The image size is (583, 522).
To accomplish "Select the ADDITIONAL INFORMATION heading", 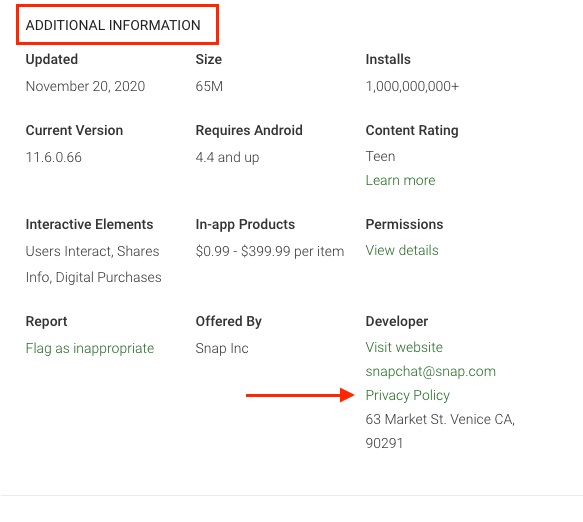I will pos(113,25).
